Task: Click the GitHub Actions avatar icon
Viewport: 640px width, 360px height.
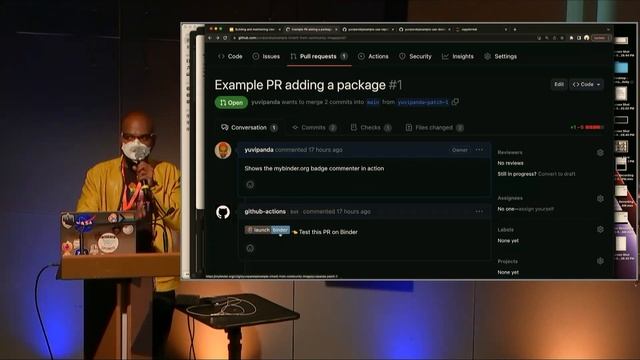Action: pos(223,212)
